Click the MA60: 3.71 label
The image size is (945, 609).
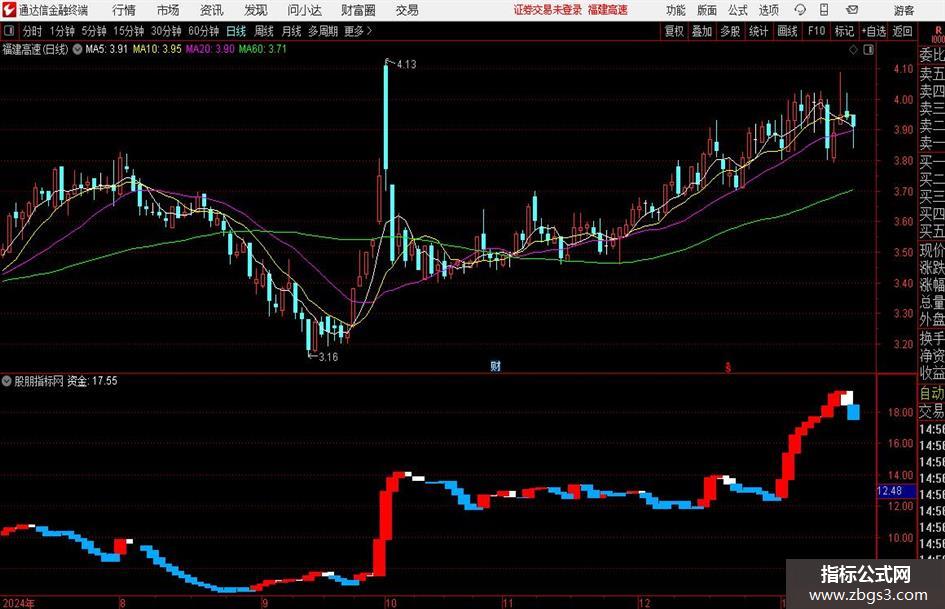(263, 49)
